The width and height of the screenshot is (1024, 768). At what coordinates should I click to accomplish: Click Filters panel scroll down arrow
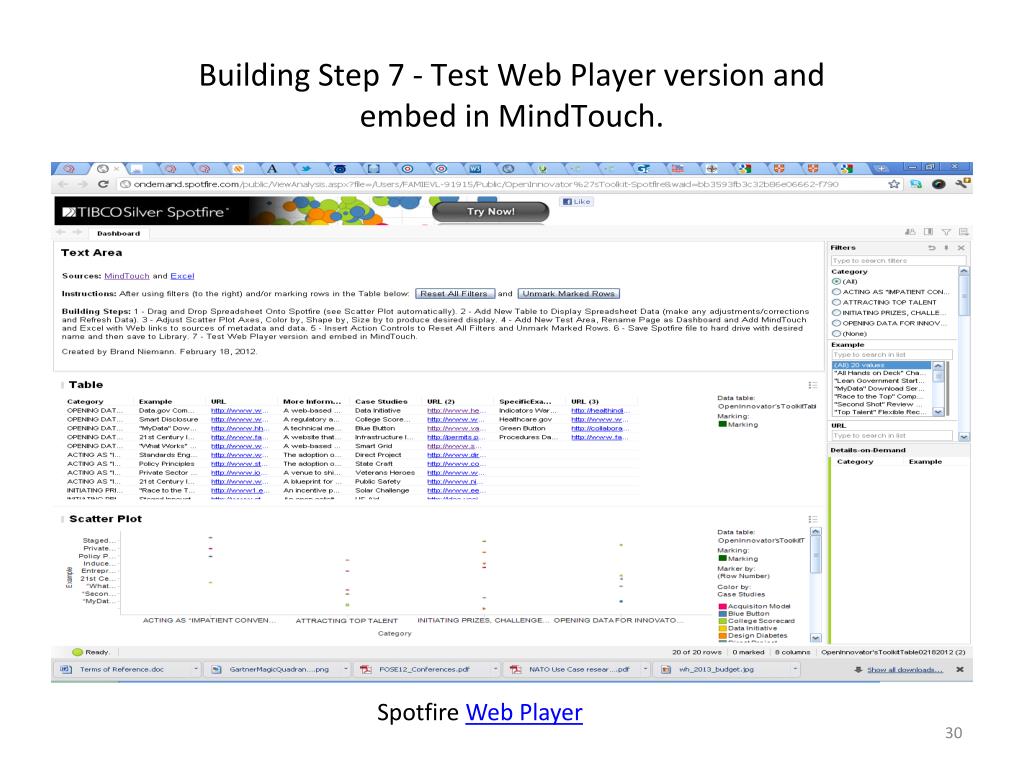click(964, 437)
